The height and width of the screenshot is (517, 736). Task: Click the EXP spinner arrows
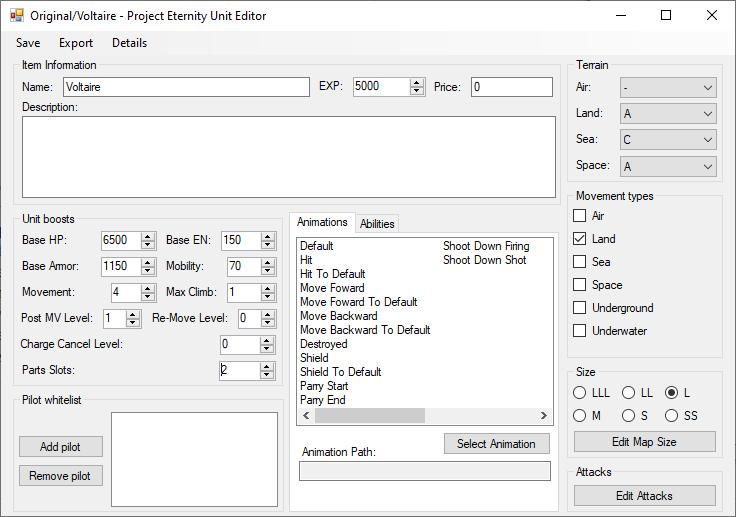coord(417,87)
